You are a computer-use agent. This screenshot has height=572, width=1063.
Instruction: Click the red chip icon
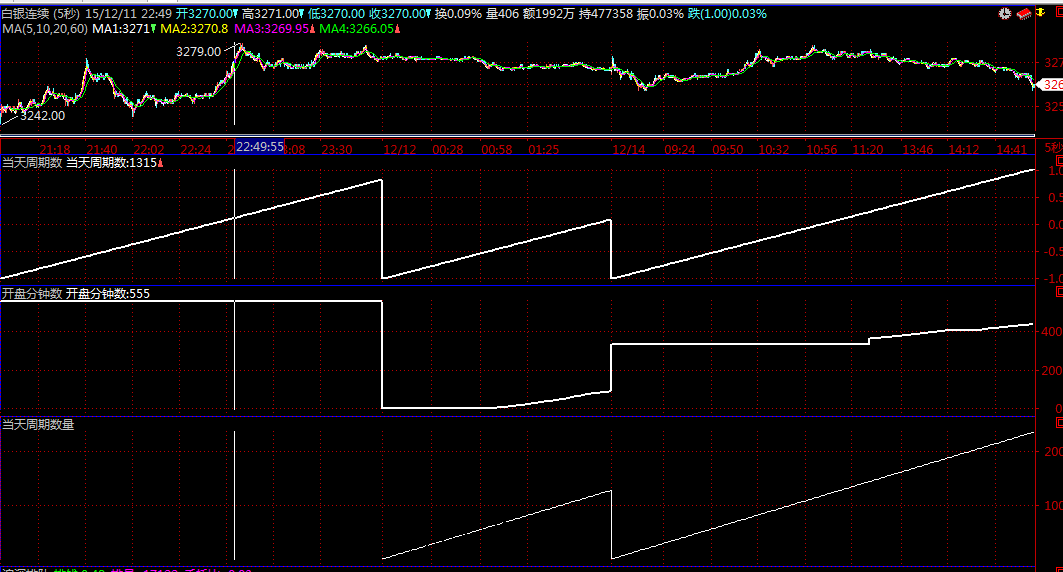(1022, 15)
